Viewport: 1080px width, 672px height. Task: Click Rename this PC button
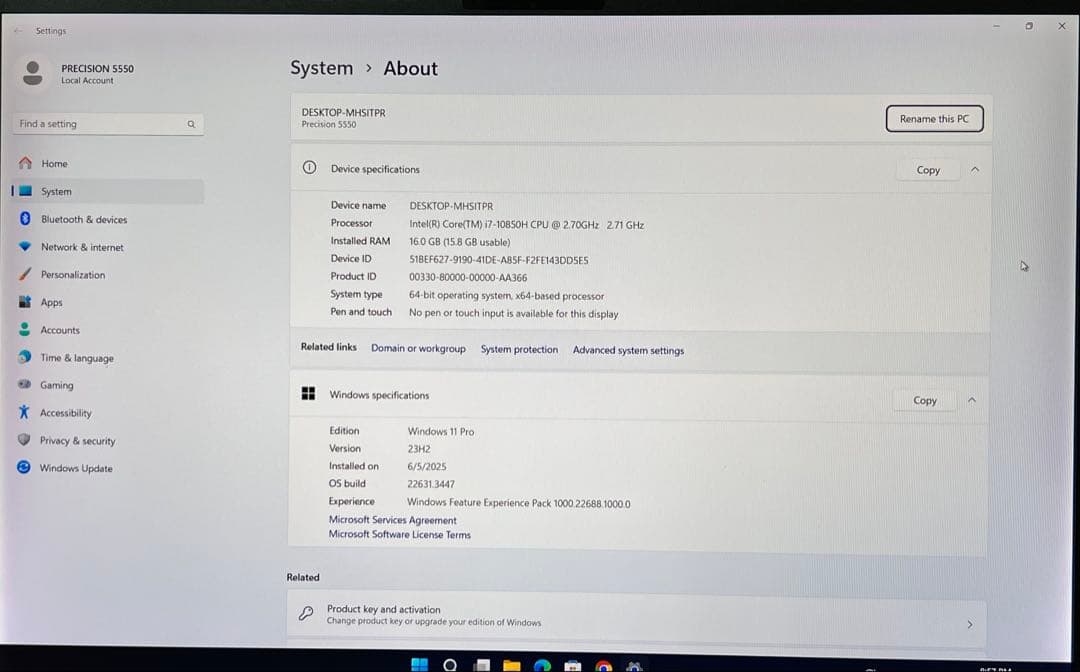click(934, 118)
